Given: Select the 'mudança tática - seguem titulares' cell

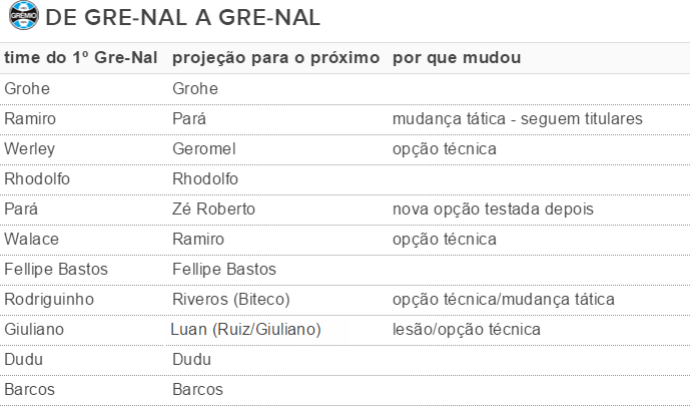Looking at the screenshot, I should pyautogui.click(x=518, y=119).
